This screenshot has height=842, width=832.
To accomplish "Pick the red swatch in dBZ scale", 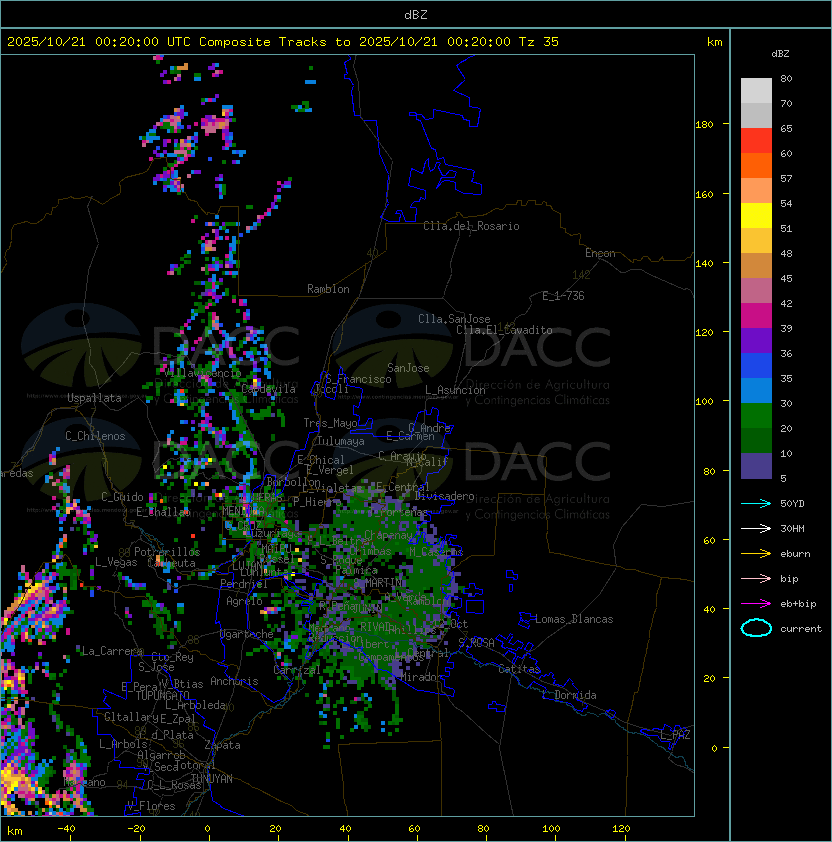I will [756, 140].
